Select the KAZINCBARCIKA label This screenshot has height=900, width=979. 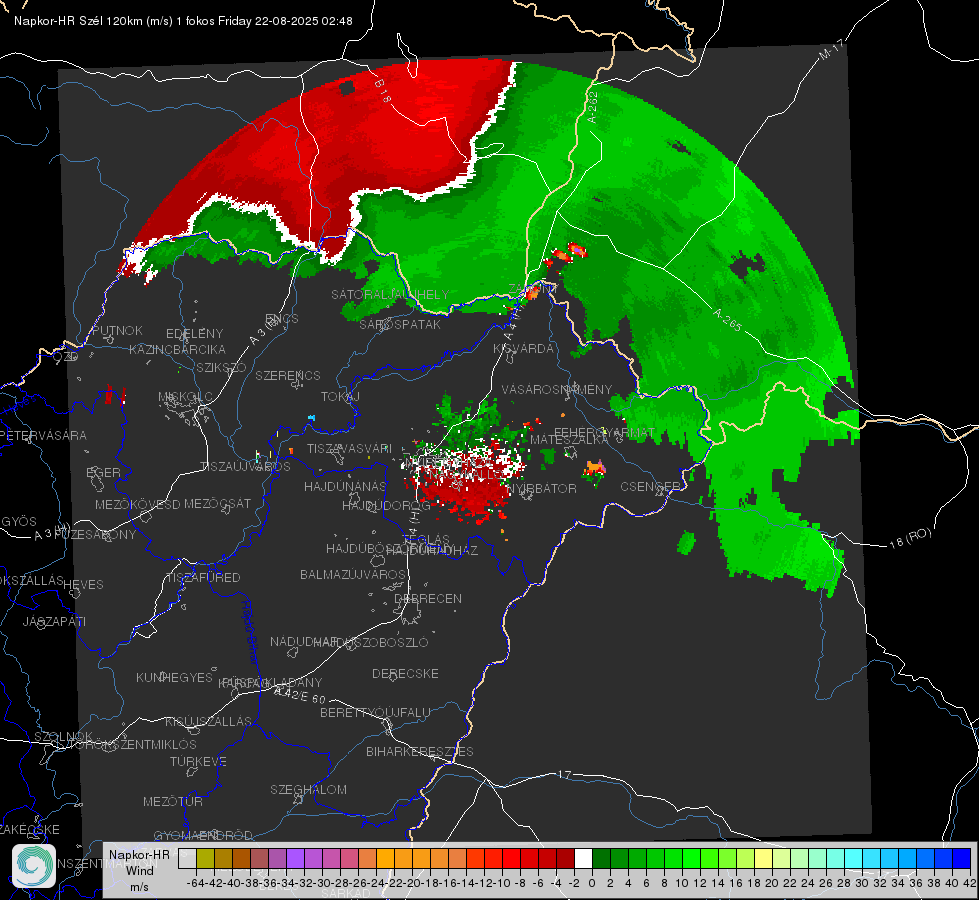[177, 350]
